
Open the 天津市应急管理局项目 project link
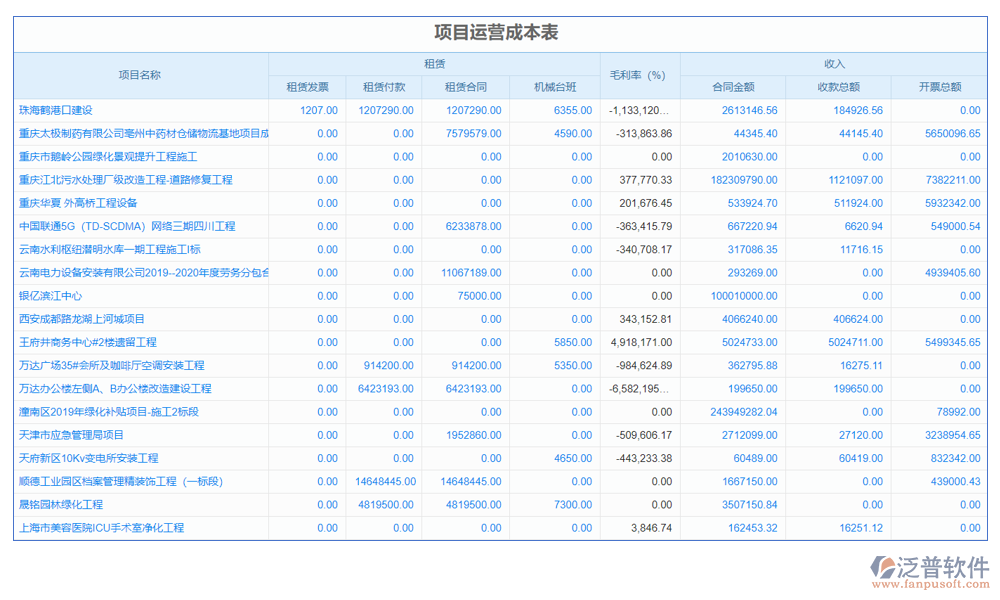coord(72,435)
